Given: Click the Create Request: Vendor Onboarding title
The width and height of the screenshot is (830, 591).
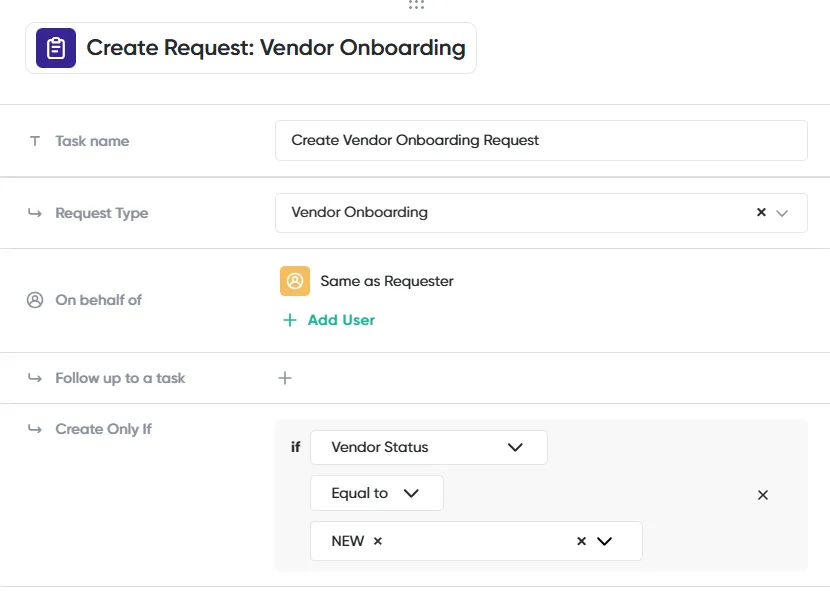Looking at the screenshot, I should (x=276, y=48).
